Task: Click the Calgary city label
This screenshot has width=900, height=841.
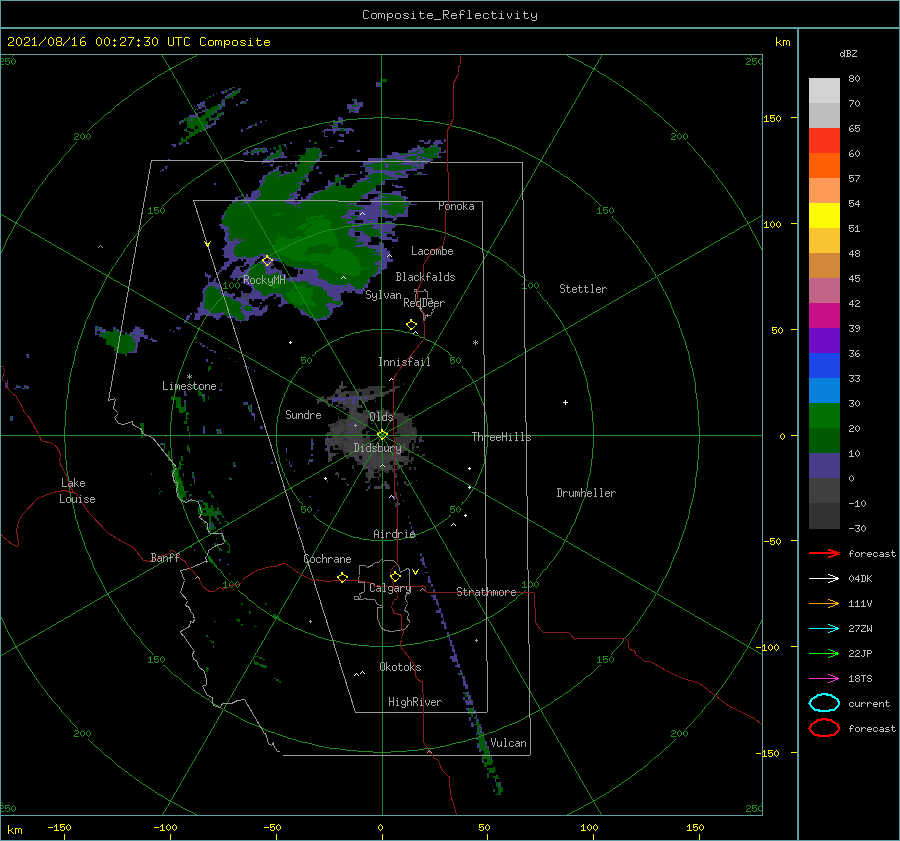Action: pos(390,588)
